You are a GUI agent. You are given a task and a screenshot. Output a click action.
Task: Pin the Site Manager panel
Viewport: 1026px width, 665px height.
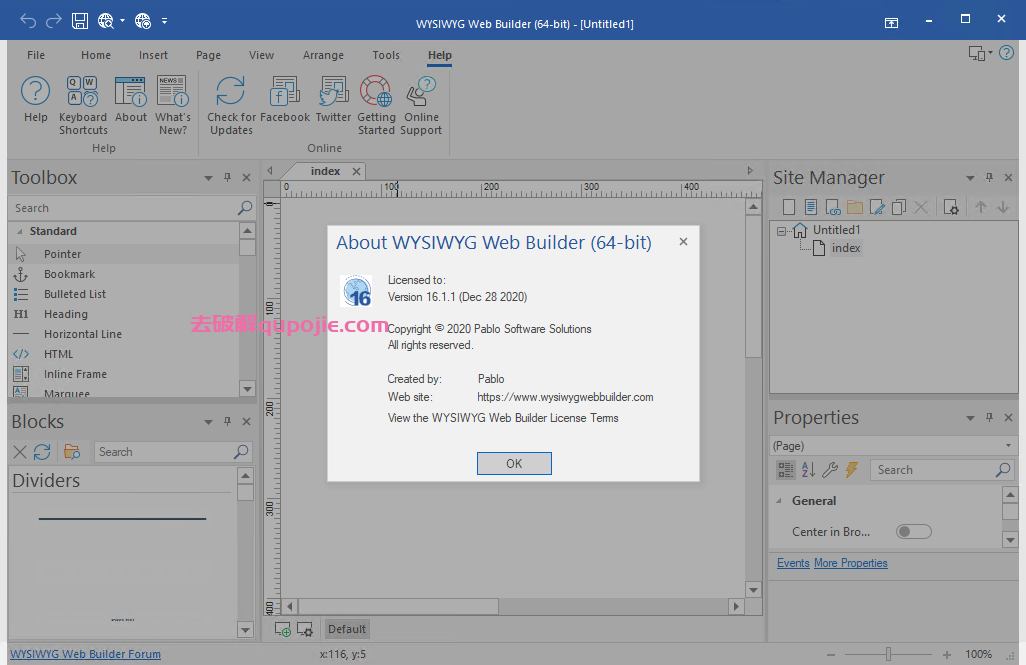pos(989,177)
